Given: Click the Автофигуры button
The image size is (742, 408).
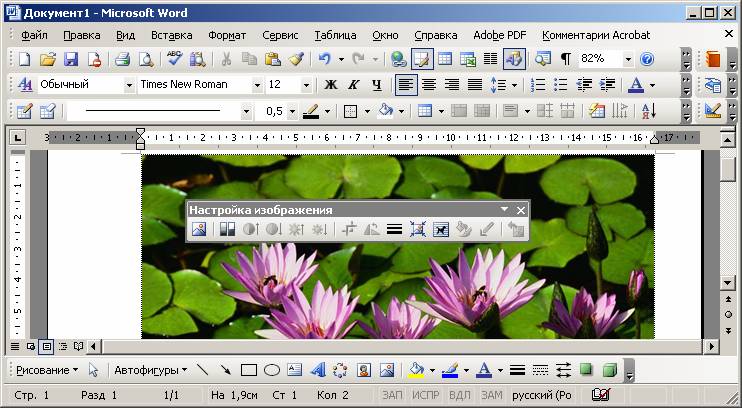Looking at the screenshot, I should click(x=150, y=370).
